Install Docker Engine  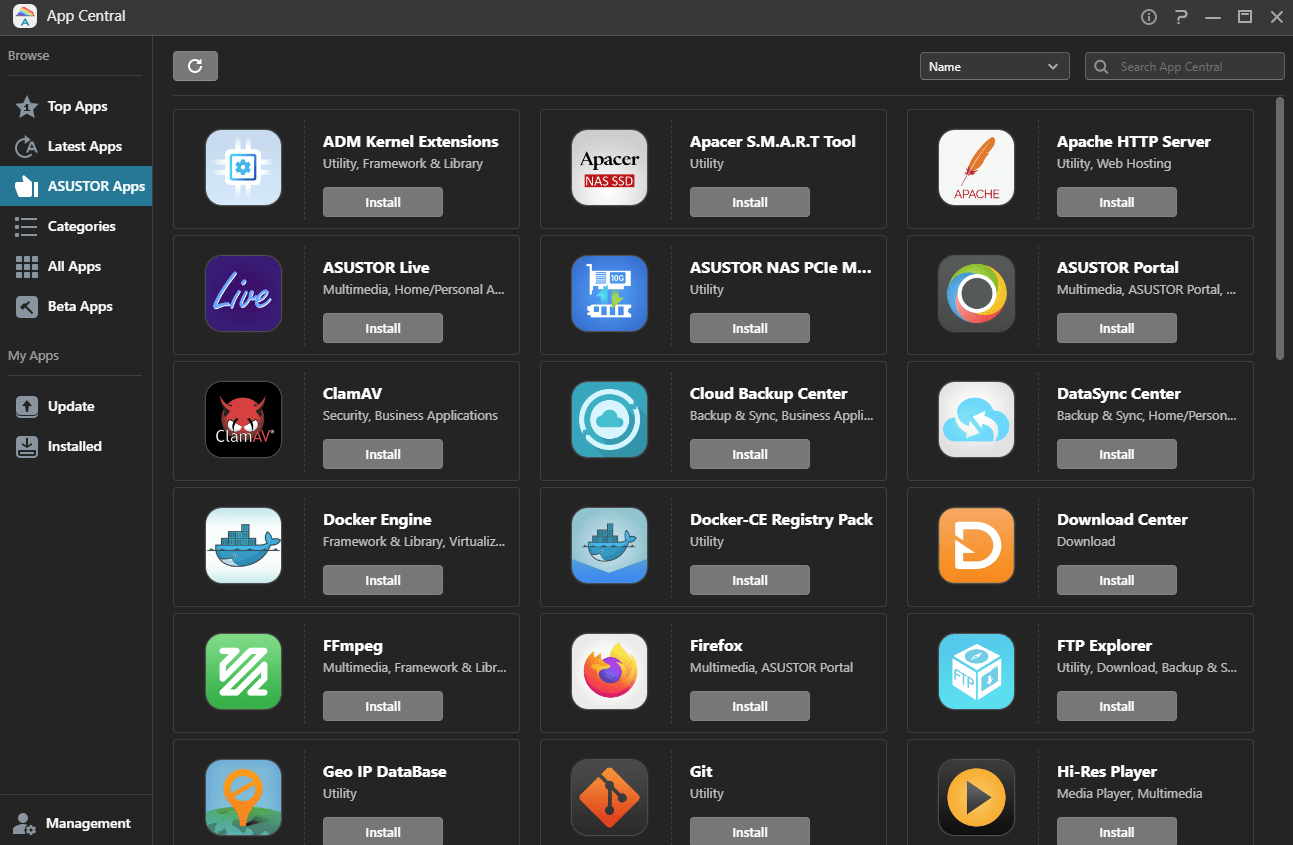coord(383,580)
